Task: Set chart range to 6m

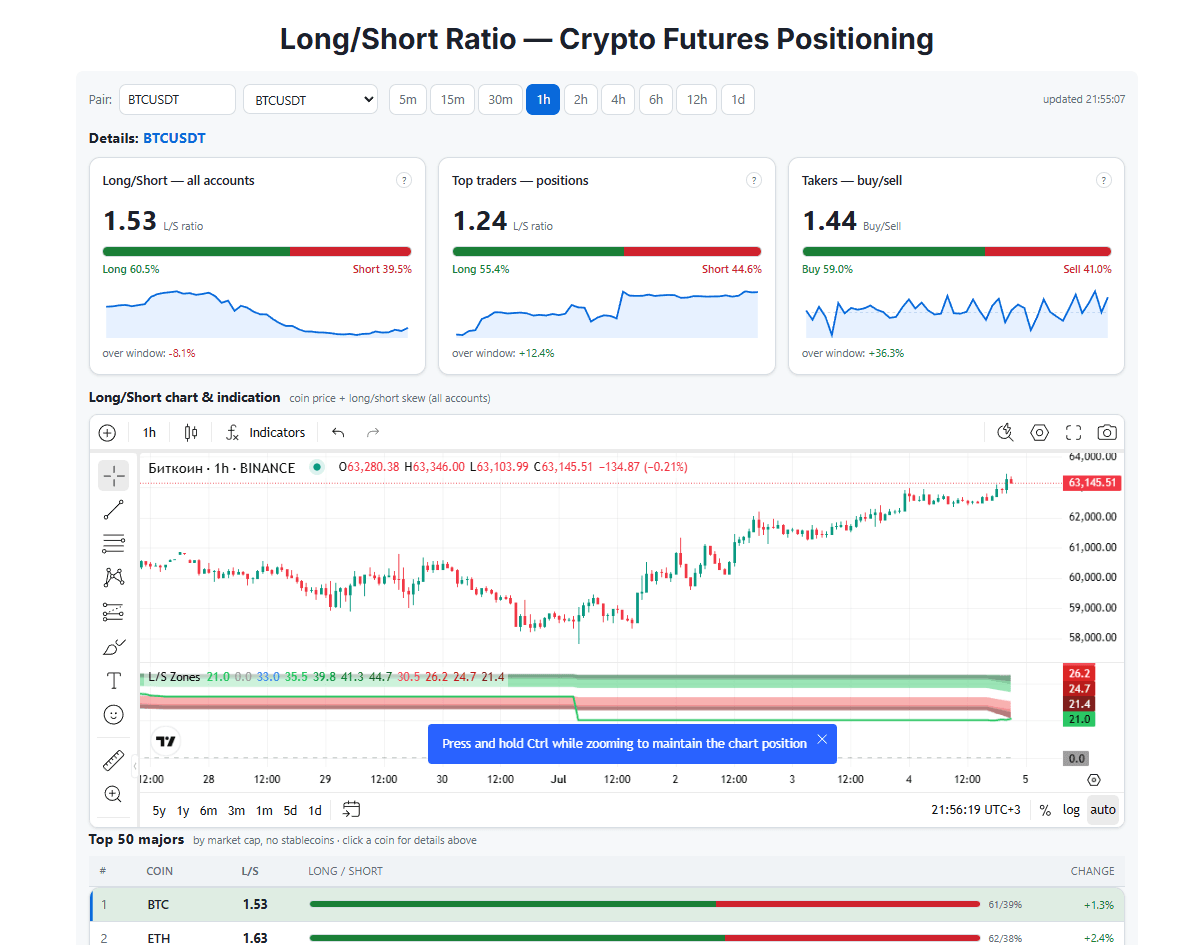Action: click(x=209, y=811)
